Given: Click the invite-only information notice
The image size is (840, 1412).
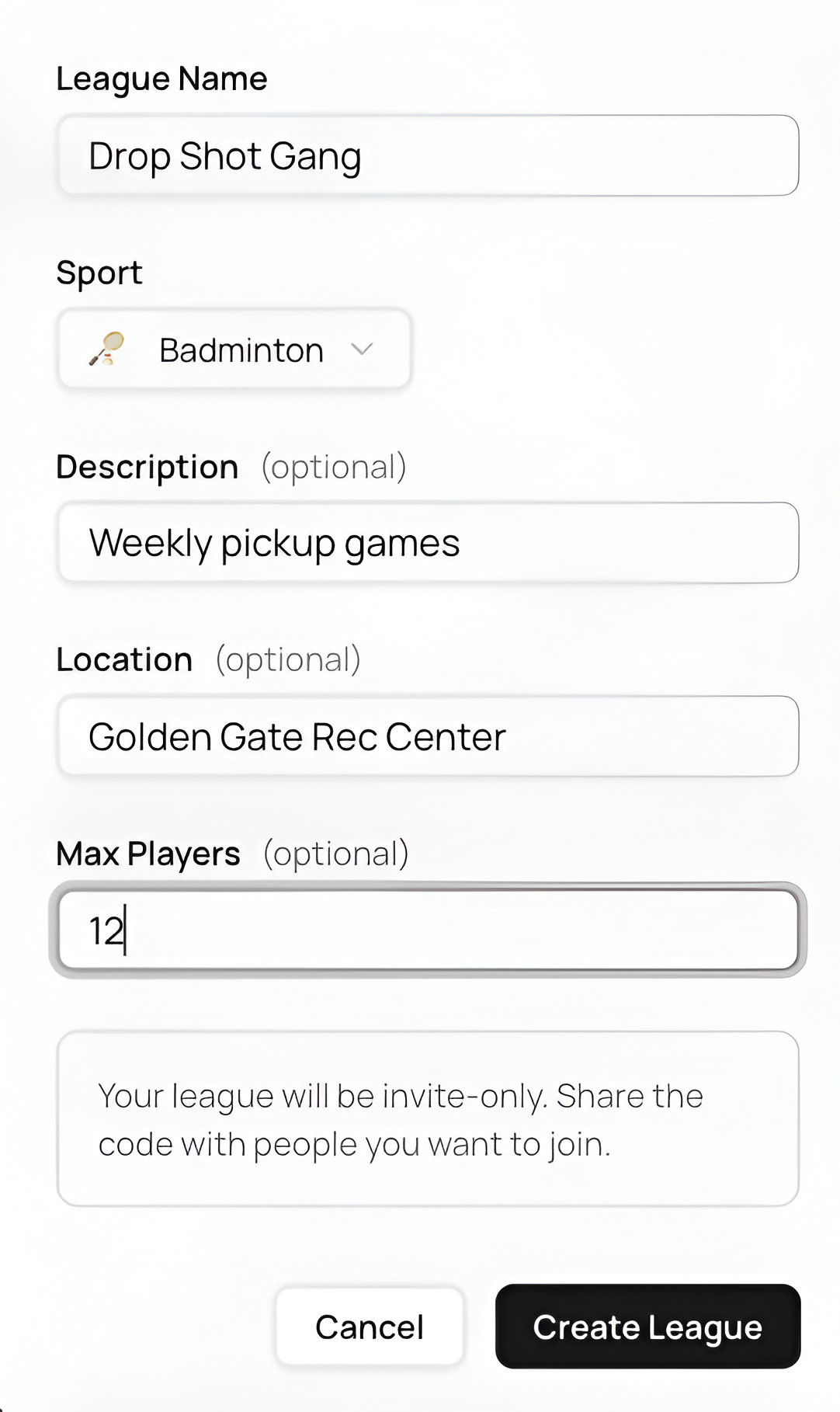Looking at the screenshot, I should click(428, 1119).
